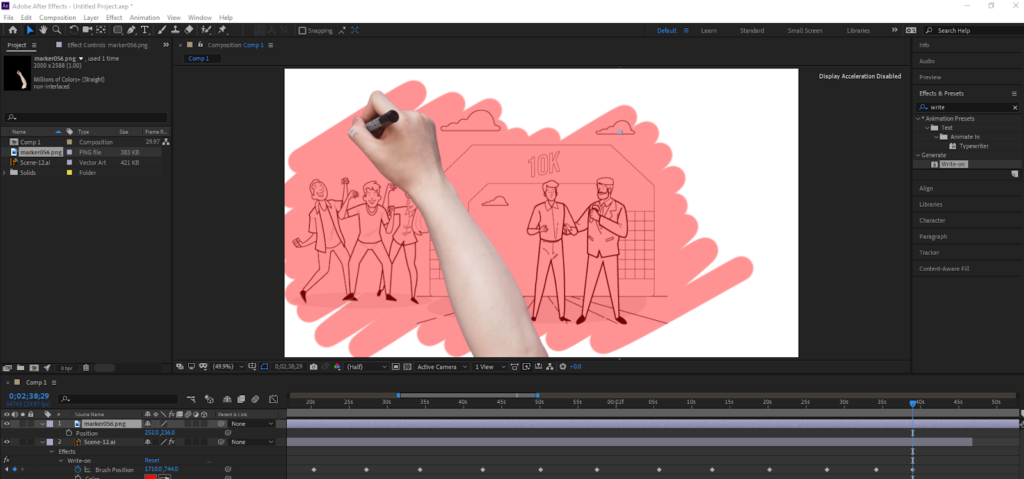Collapse the Effects group under Scene-12.ai
The height and width of the screenshot is (479, 1024).
(52, 451)
